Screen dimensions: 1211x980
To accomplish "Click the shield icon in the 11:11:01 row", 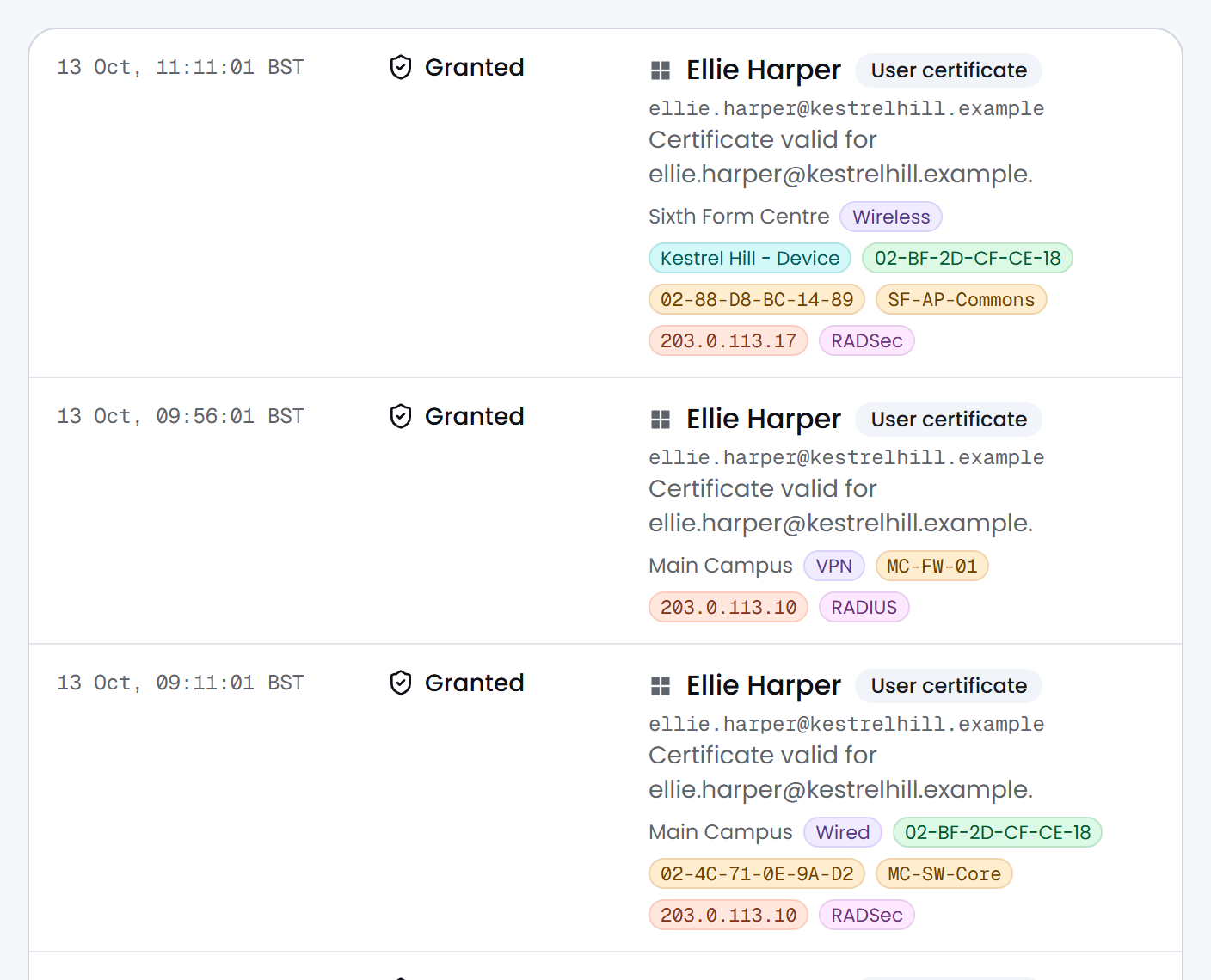I will tap(401, 67).
